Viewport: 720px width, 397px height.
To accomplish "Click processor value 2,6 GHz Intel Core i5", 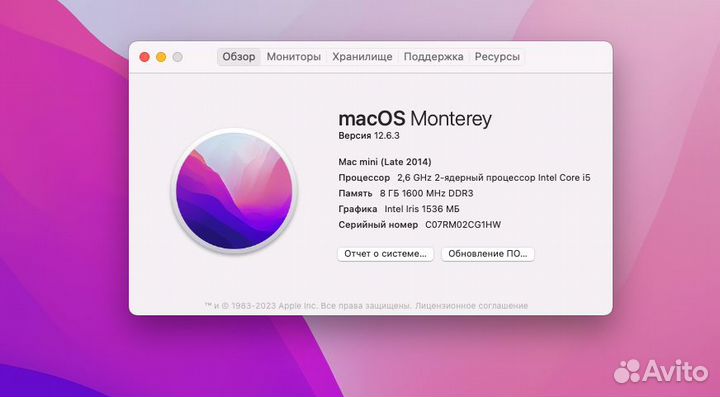I will pyautogui.click(x=494, y=178).
